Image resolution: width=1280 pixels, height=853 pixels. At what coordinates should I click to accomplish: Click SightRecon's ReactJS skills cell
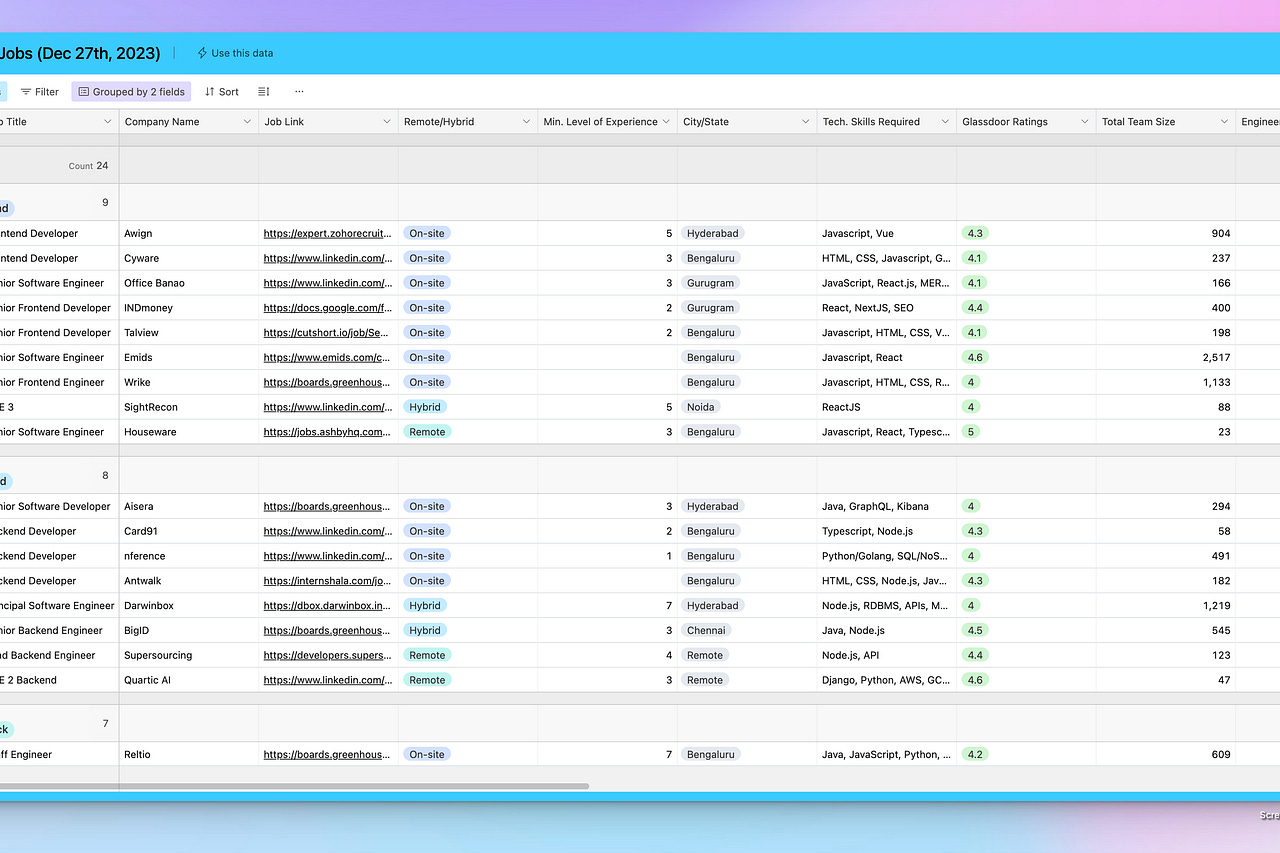tap(887, 407)
